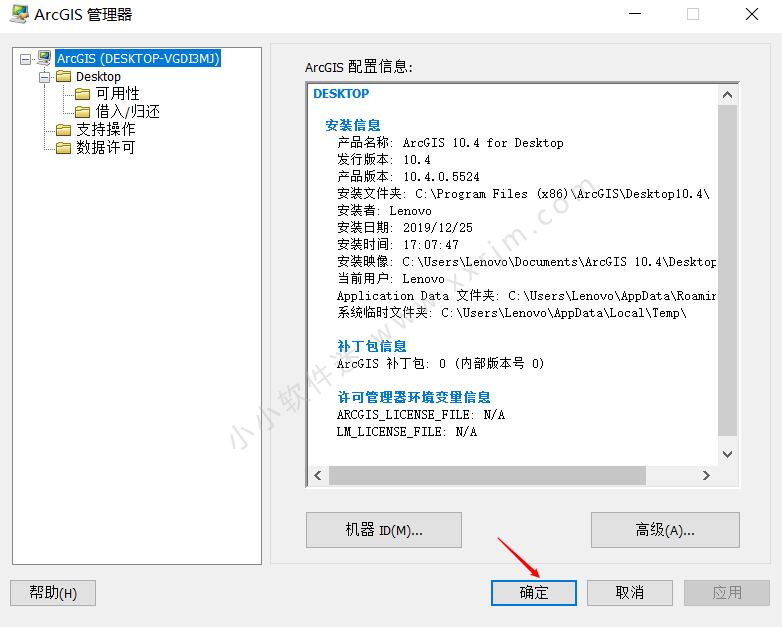Click the ArcGIS 配置信息 label
The image size is (782, 627).
[359, 67]
